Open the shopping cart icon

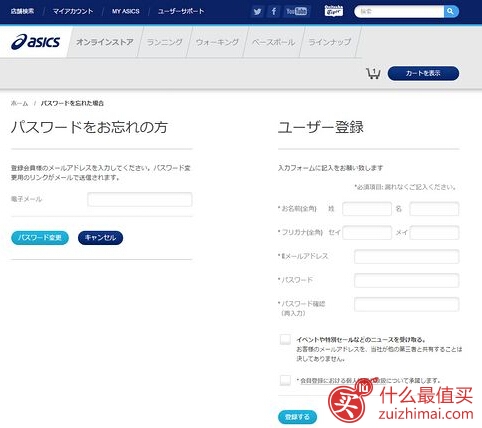pyautogui.click(x=373, y=73)
